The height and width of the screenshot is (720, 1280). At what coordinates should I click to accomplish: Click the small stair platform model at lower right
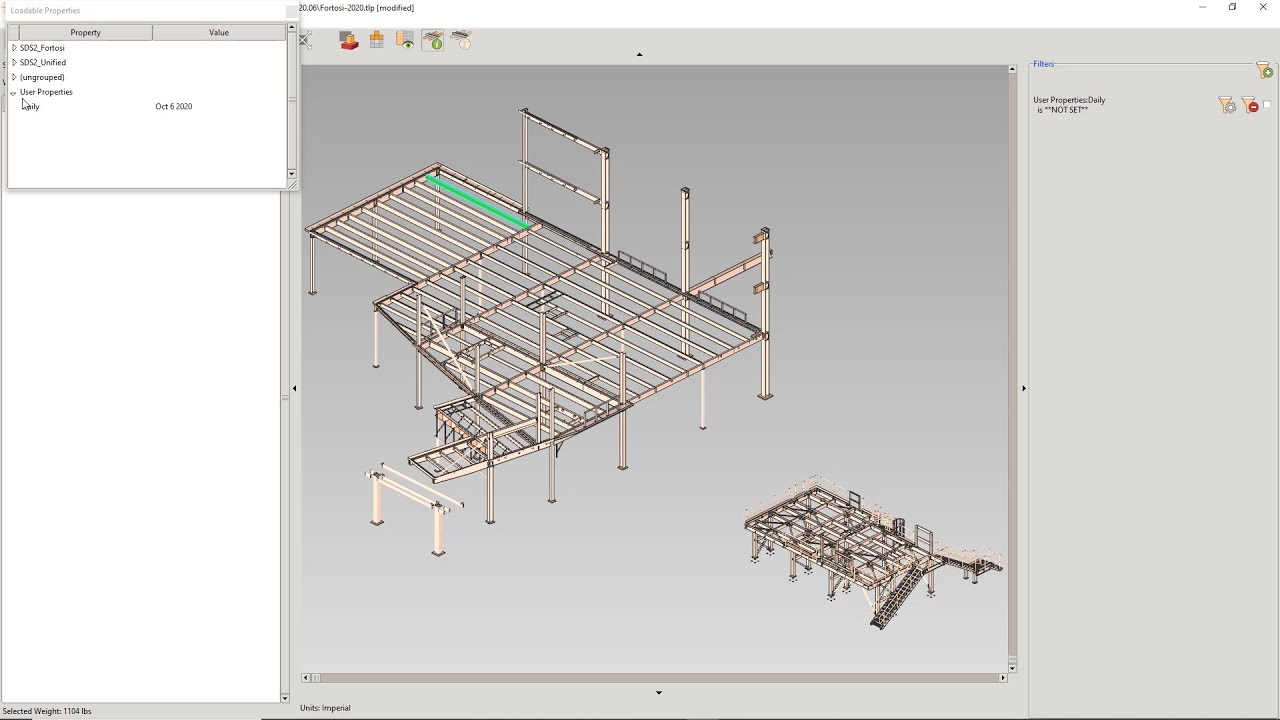click(872, 550)
